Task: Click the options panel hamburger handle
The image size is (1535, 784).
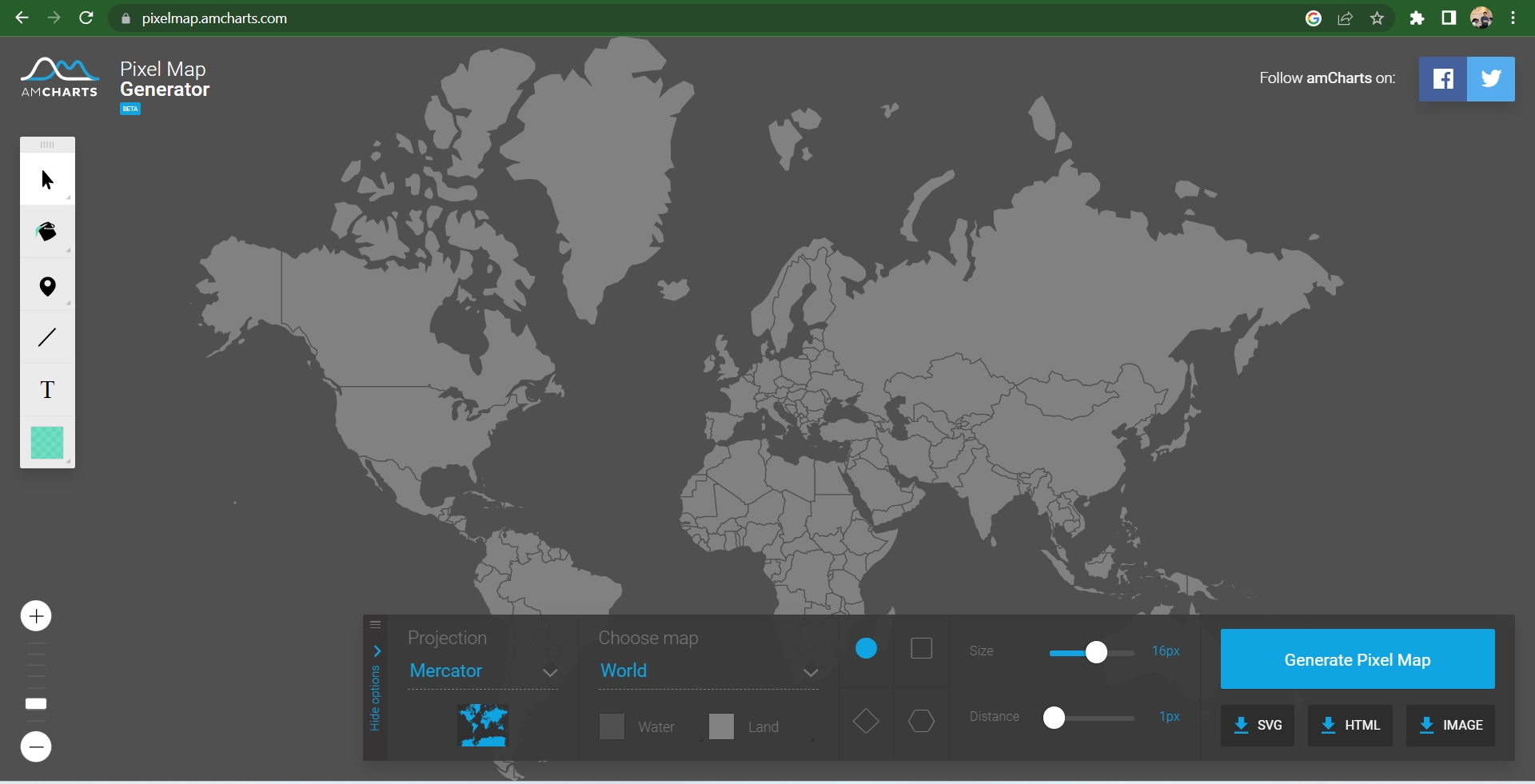Action: coord(375,624)
